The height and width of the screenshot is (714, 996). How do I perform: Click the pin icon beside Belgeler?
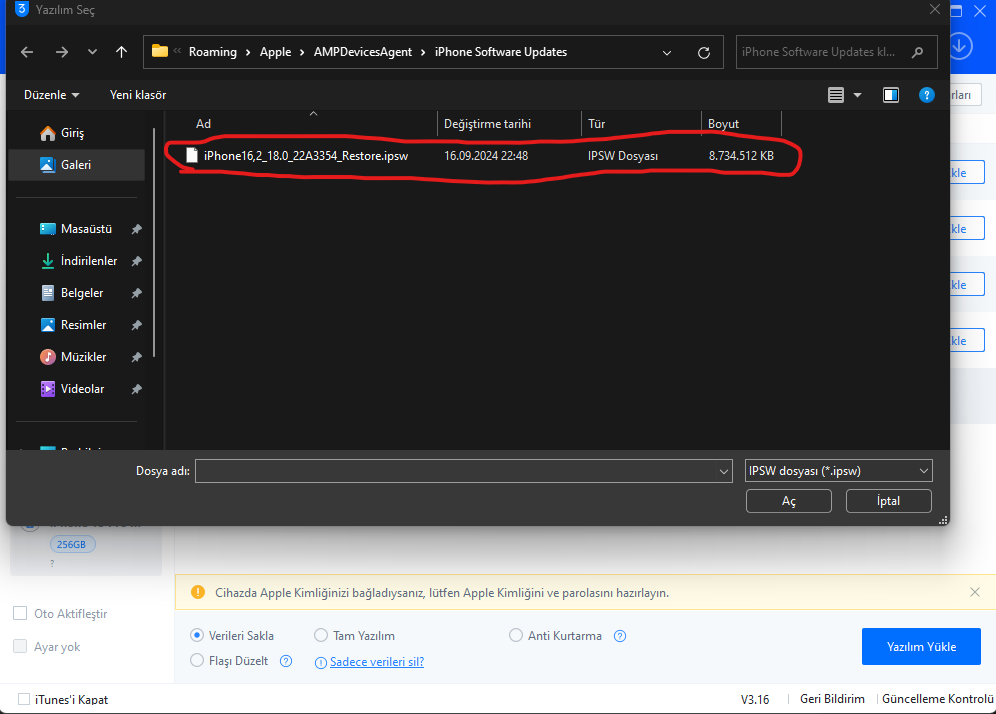point(137,293)
